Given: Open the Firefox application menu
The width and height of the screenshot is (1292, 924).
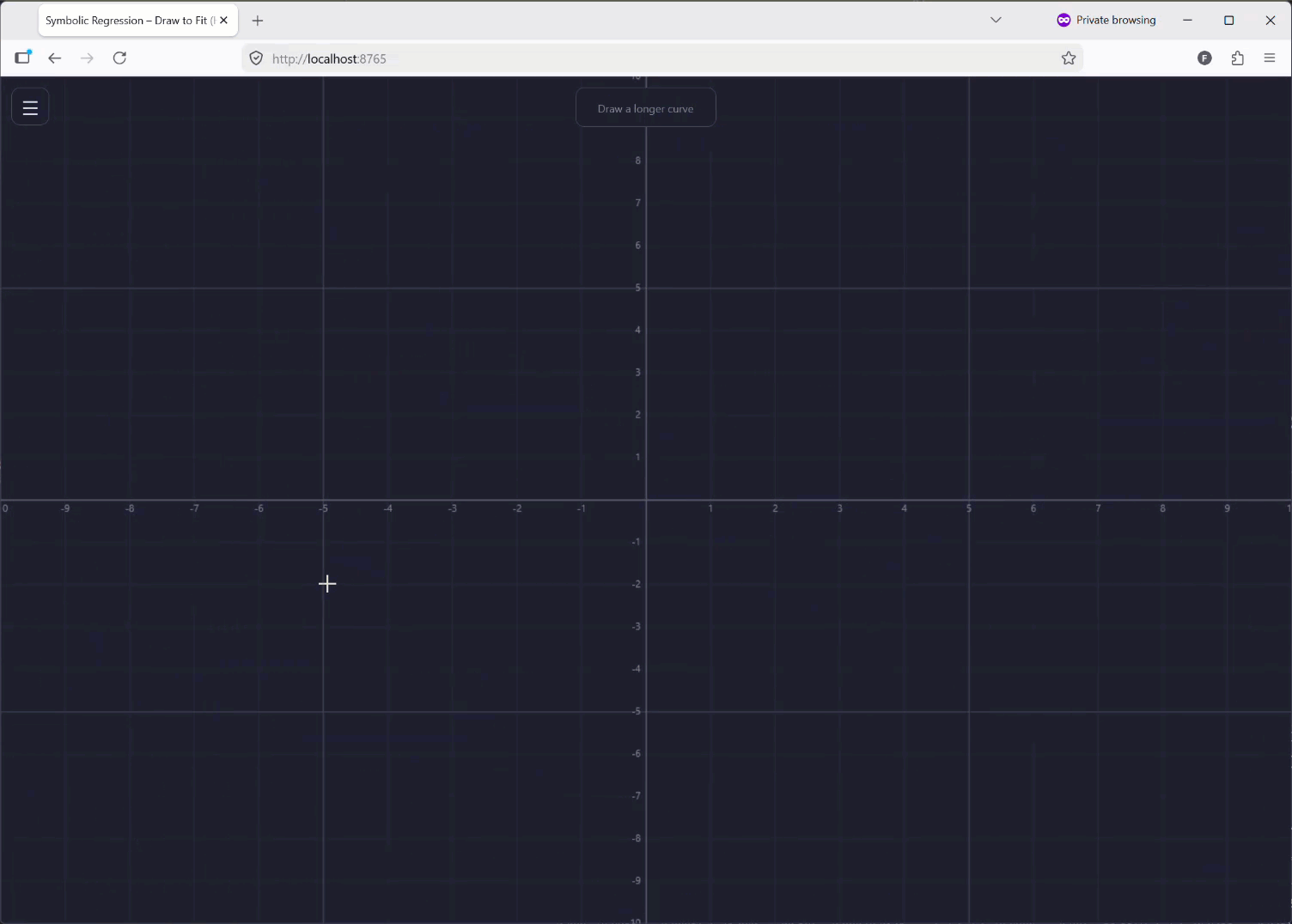Looking at the screenshot, I should (1270, 58).
